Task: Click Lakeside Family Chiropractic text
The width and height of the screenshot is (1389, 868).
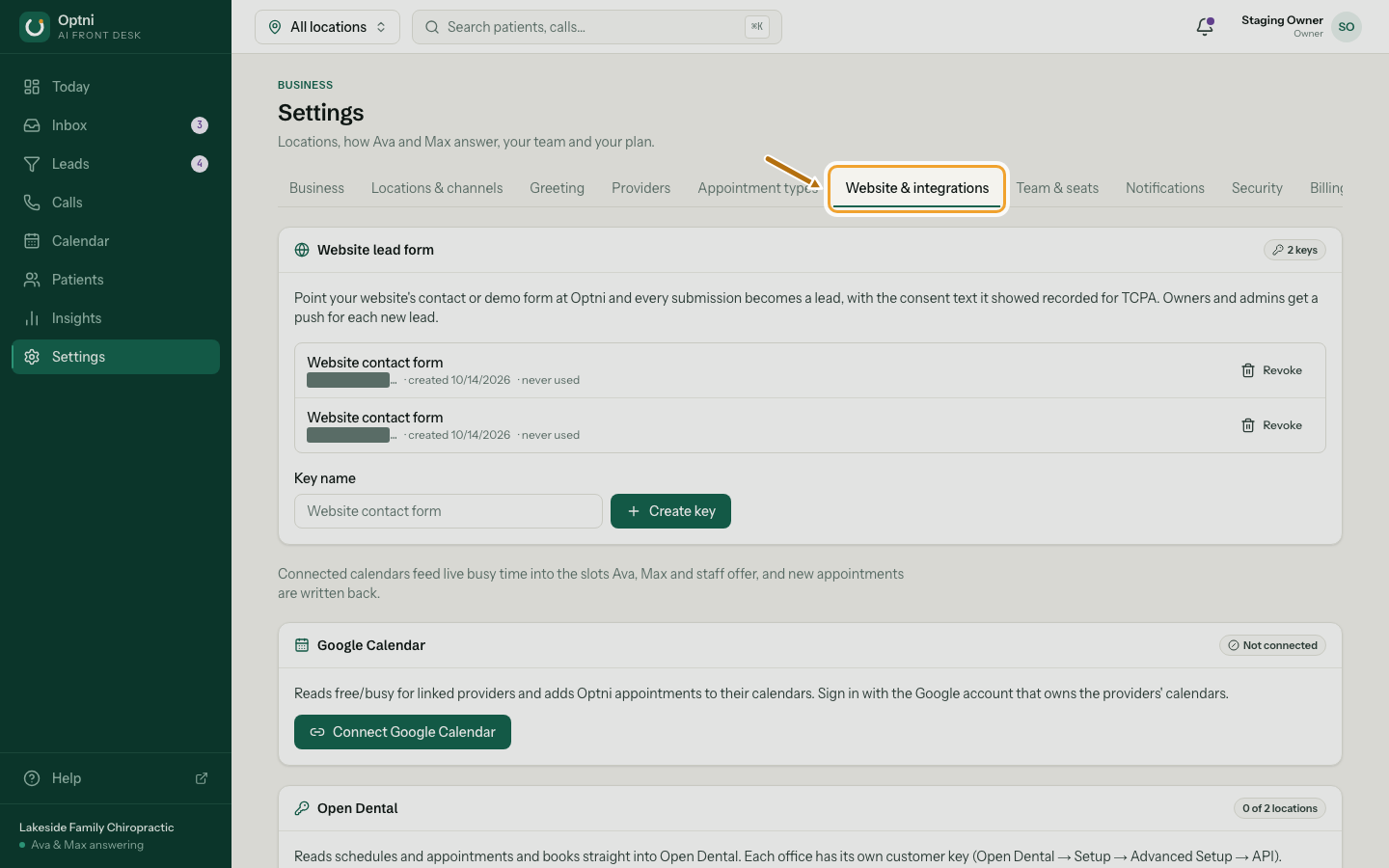Action: pyautogui.click(x=96, y=827)
